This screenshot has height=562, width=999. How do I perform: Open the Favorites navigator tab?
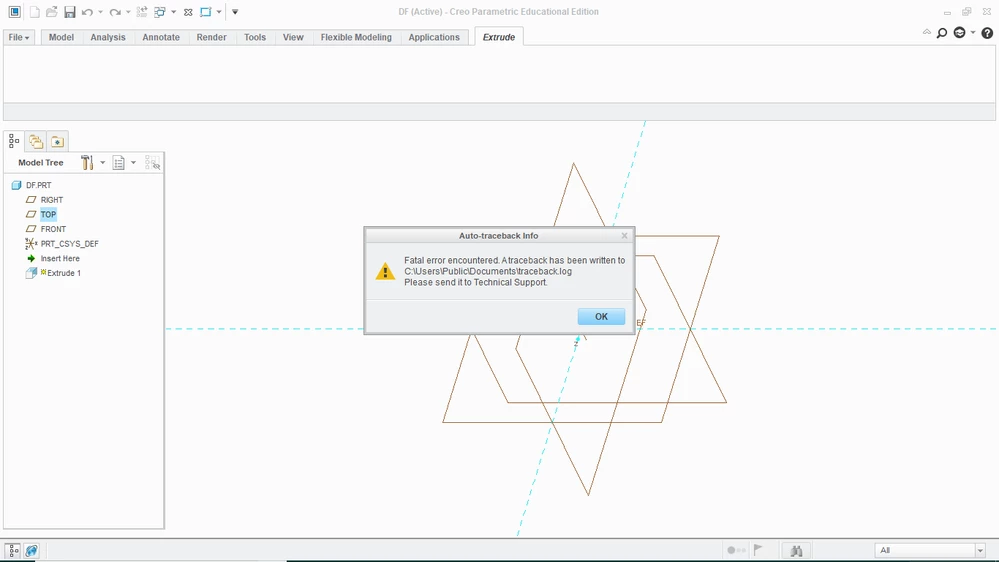coord(57,141)
